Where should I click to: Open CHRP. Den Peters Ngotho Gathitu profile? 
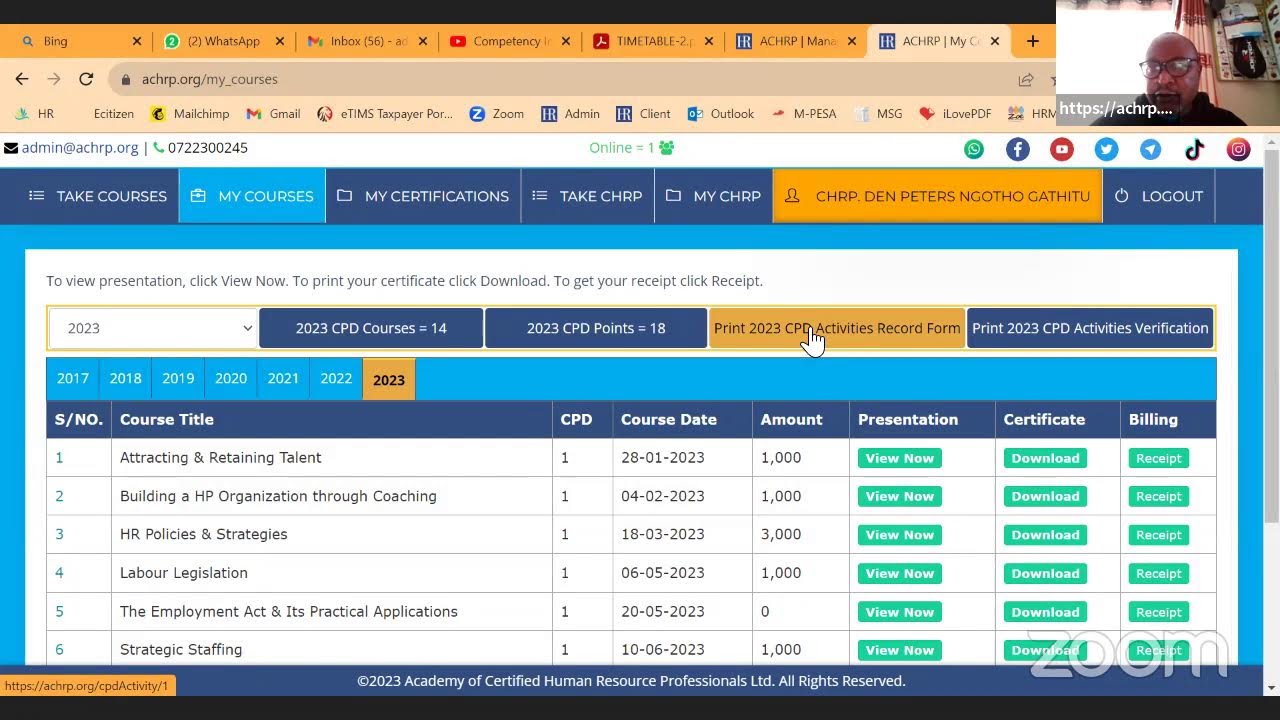(x=938, y=196)
